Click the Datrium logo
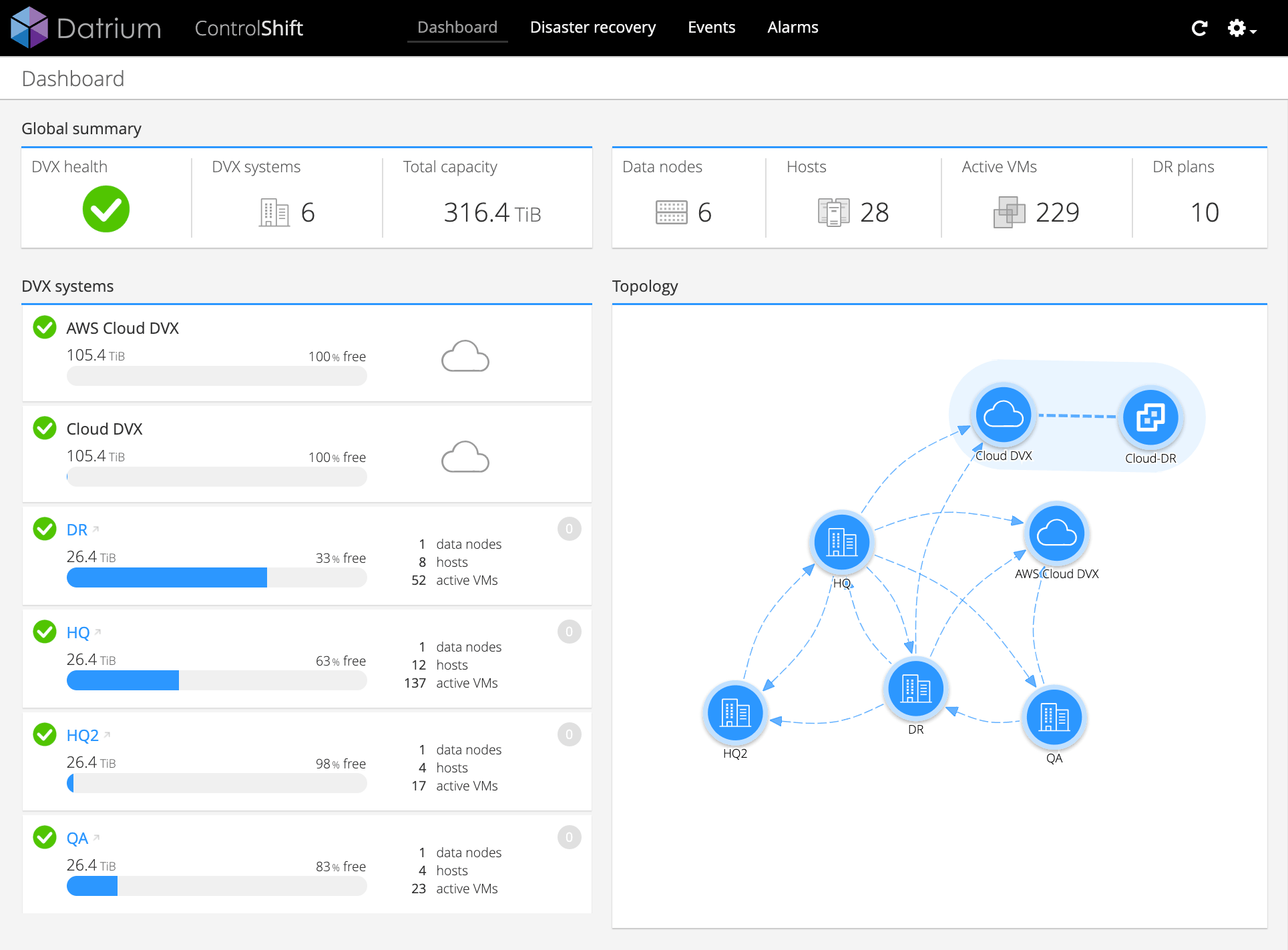Screen dimensions: 1288x950 [x=86, y=27]
